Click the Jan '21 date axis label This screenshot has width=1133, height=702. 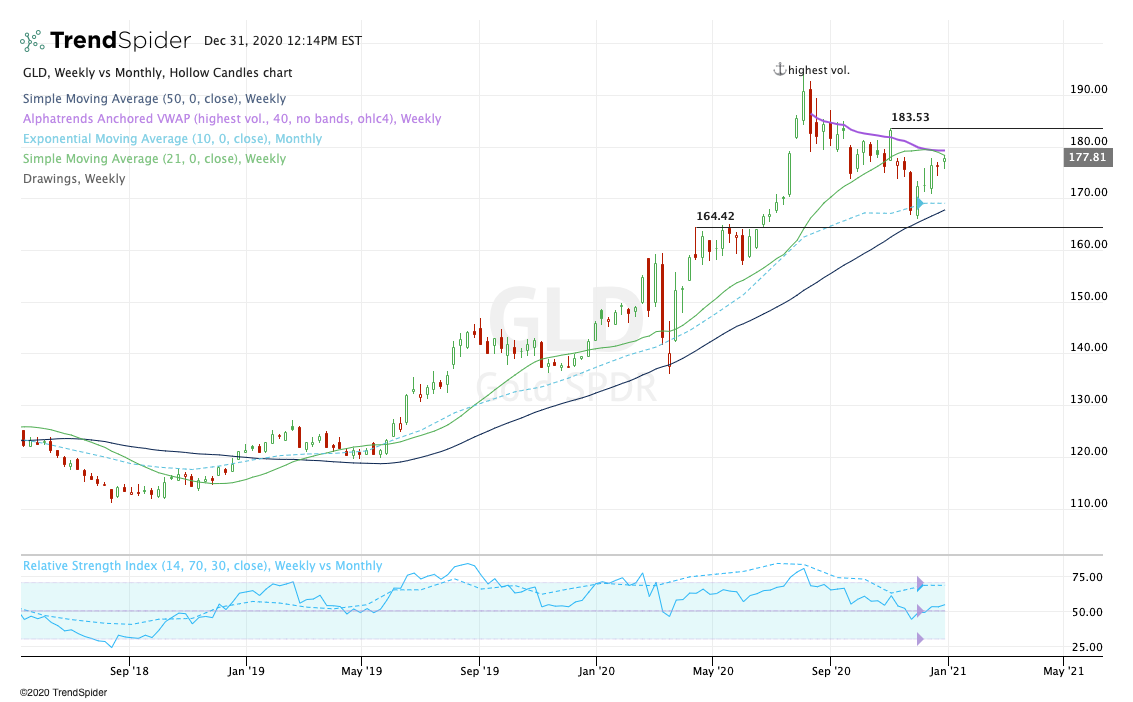tap(947, 671)
